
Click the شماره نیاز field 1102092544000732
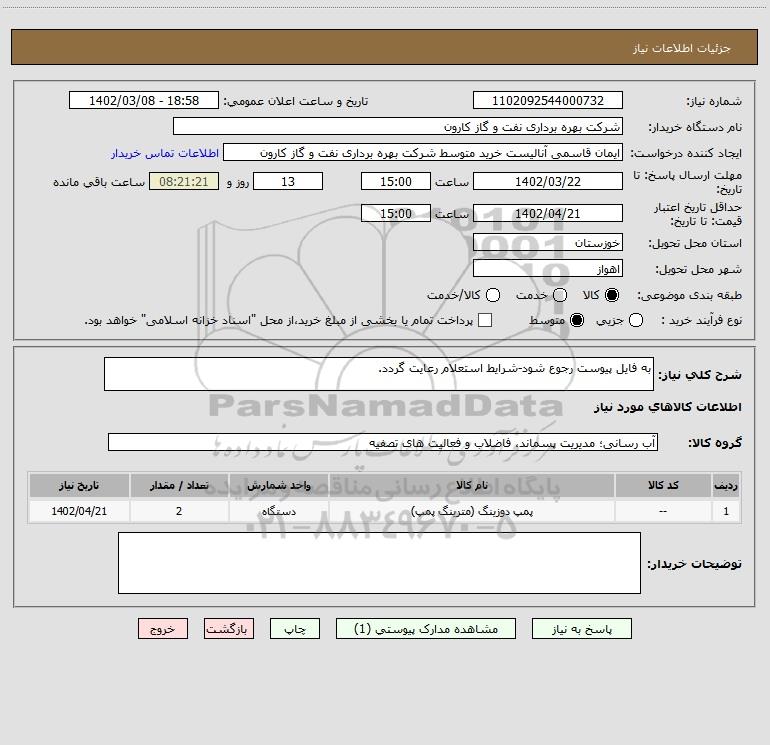point(548,100)
